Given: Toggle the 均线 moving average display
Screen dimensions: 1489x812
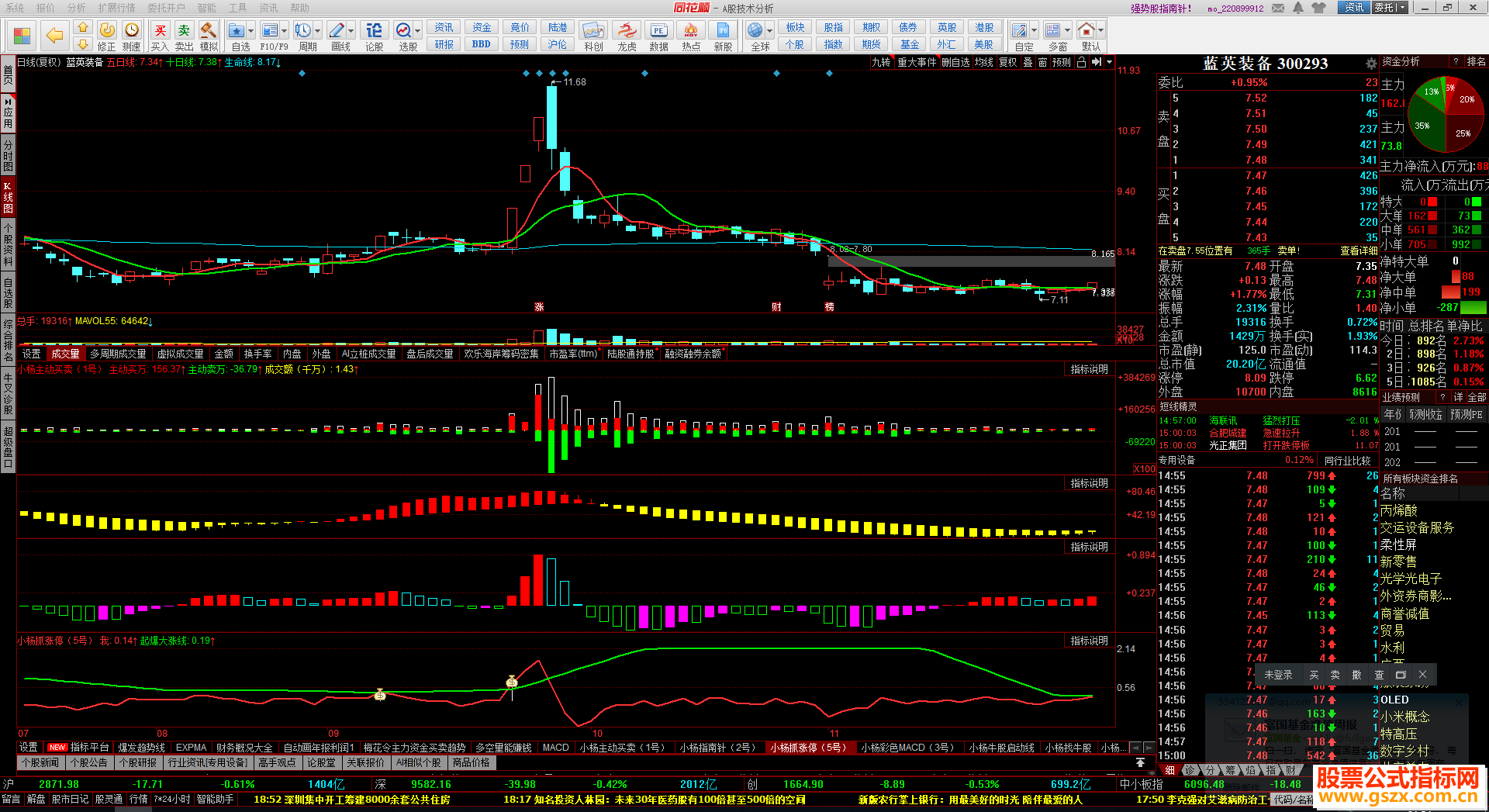Looking at the screenshot, I should (983, 62).
